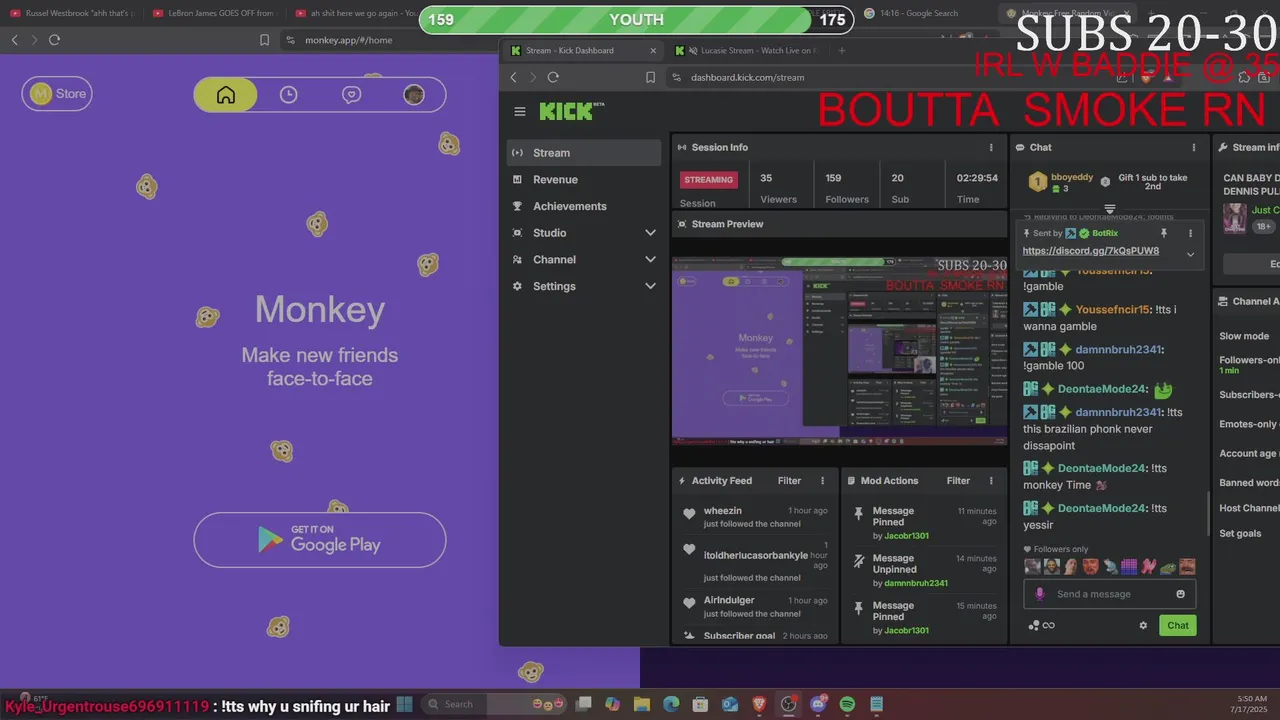The height and width of the screenshot is (720, 1280).
Task: Open Spotify from the taskbar
Action: [x=847, y=704]
